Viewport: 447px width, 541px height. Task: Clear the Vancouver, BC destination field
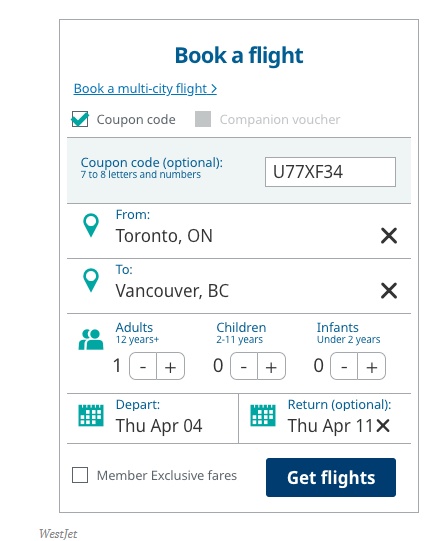pyautogui.click(x=389, y=291)
